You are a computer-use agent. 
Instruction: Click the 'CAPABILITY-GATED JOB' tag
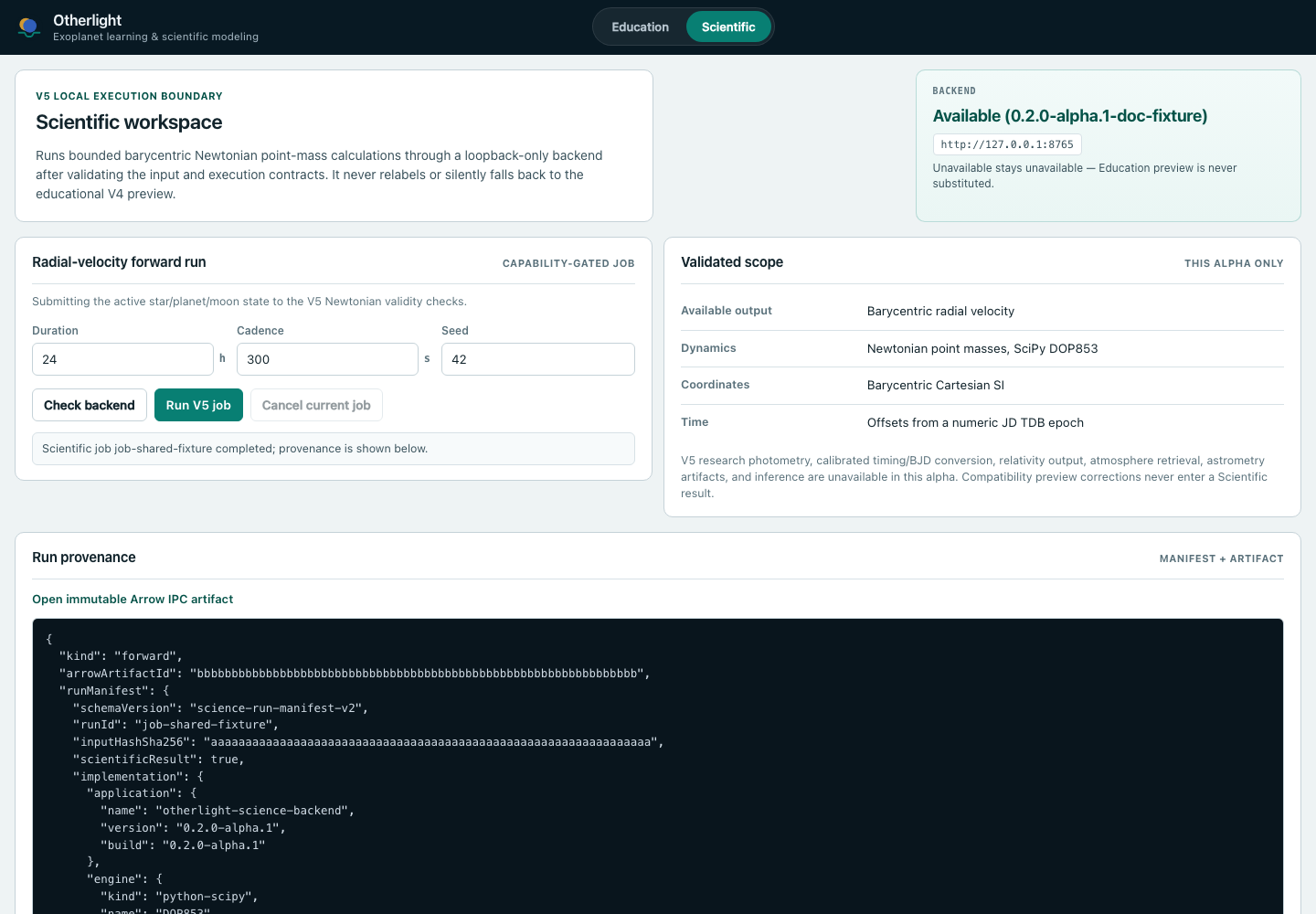coord(568,263)
